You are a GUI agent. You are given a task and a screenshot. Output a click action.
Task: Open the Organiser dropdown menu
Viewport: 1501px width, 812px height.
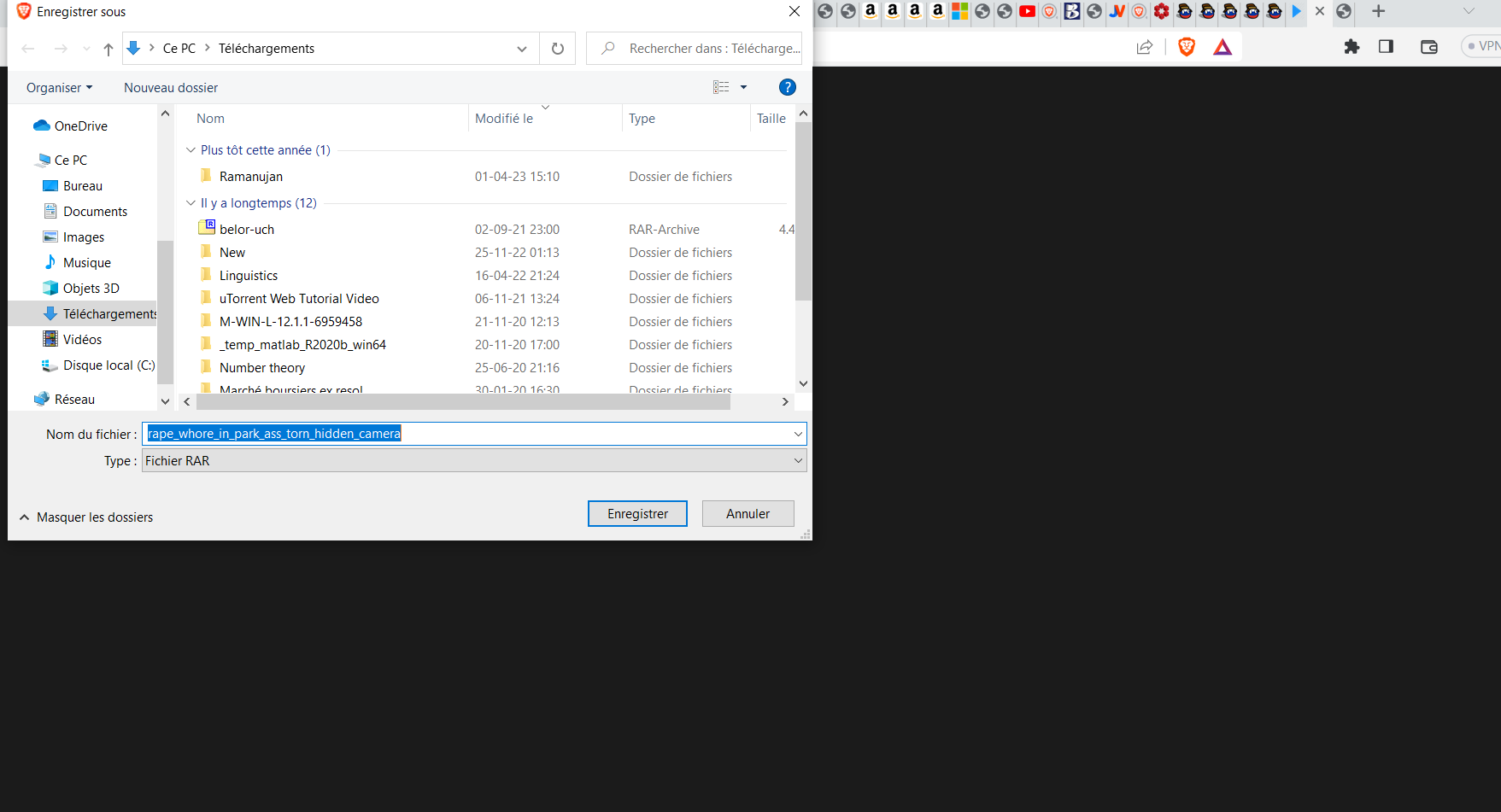(x=59, y=88)
